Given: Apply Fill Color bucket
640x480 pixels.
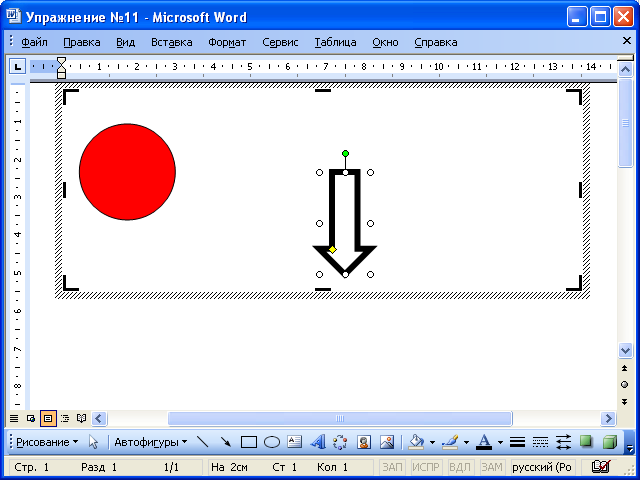Looking at the screenshot, I should (x=416, y=442).
